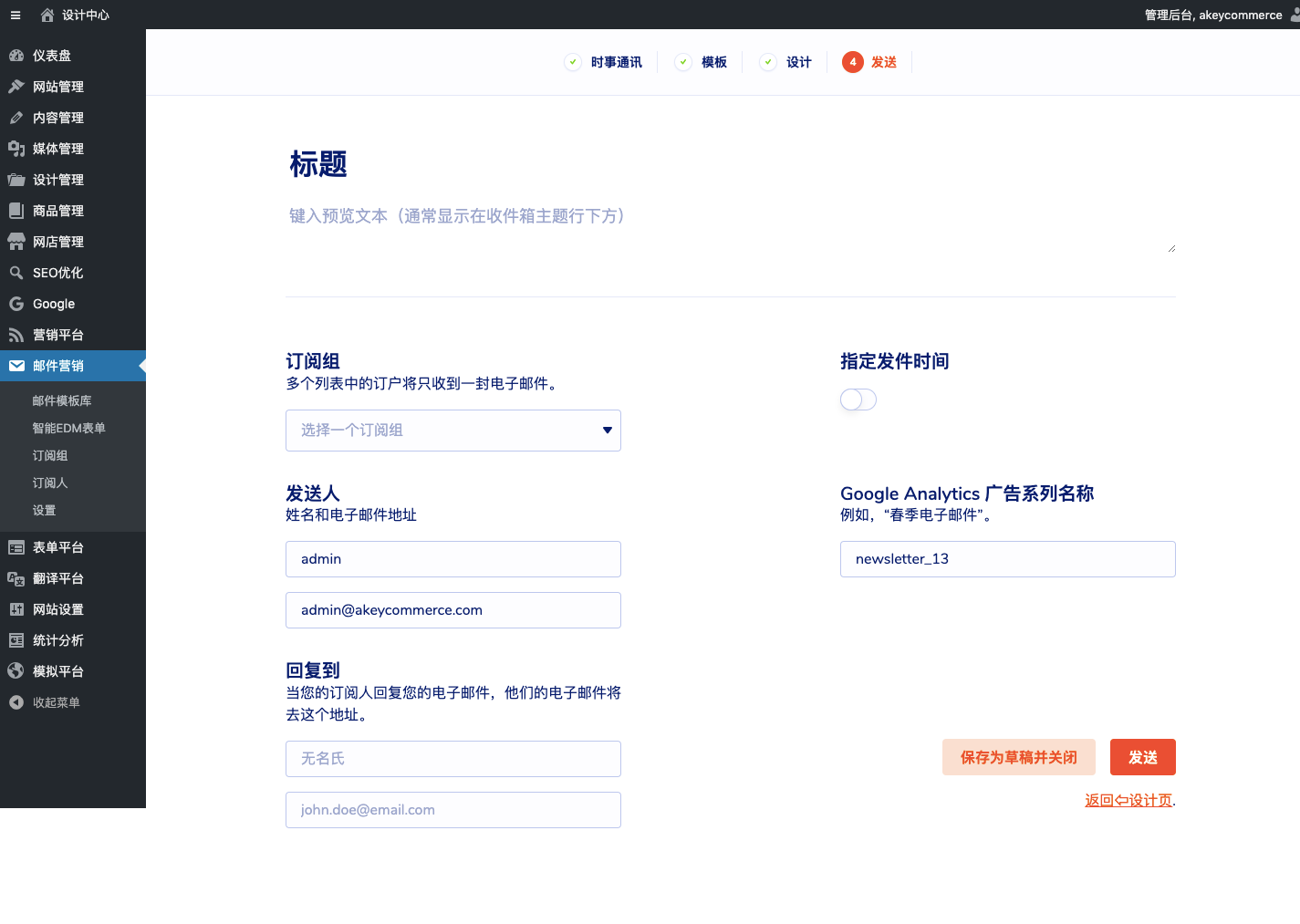This screenshot has width=1300, height=924.
Task: Open 智能EDM表单 submenu item
Action: (x=69, y=428)
